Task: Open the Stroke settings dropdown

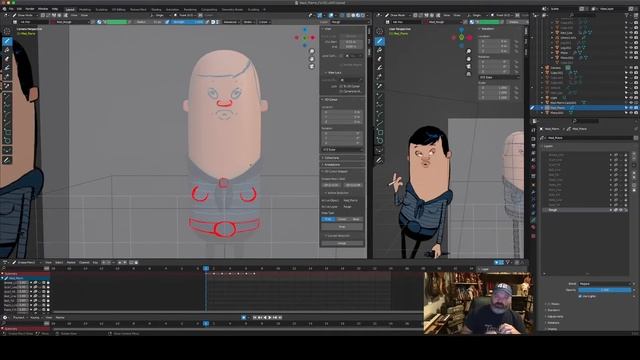Action: [249, 22]
